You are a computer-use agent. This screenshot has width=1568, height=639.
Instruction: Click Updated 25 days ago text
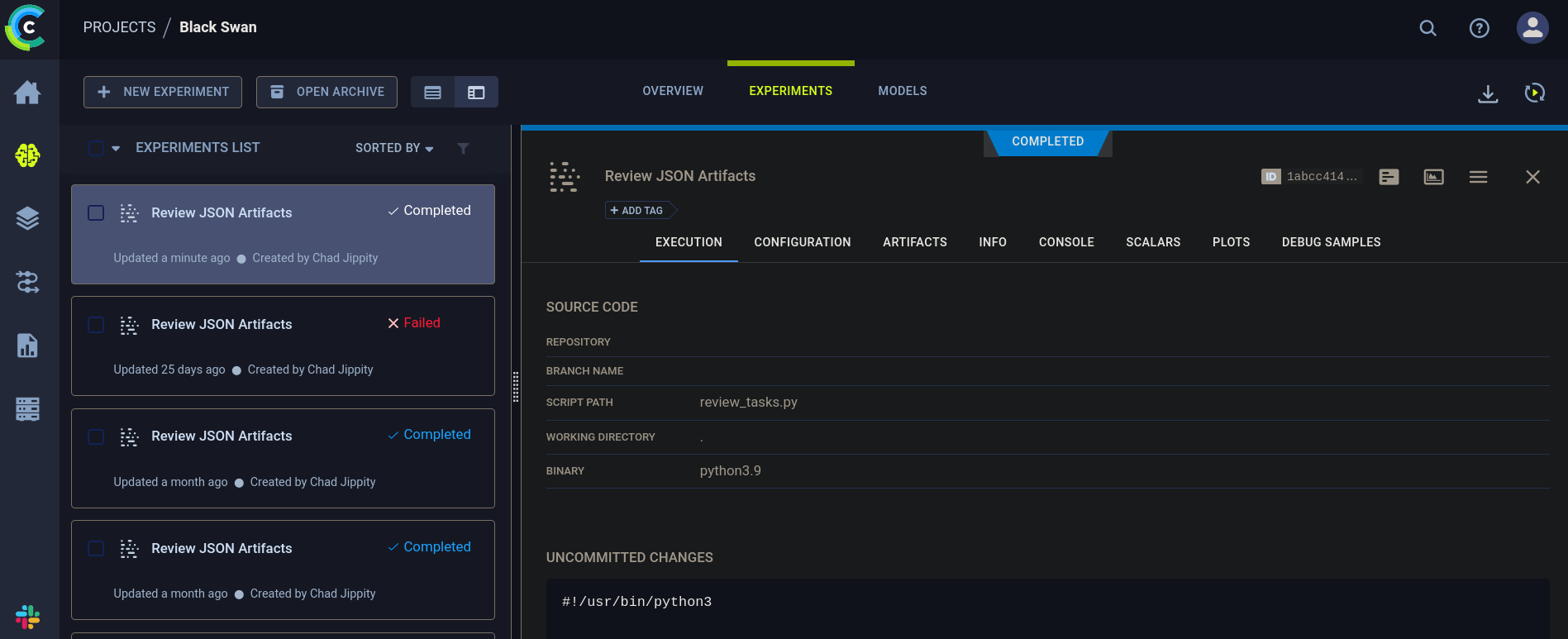(x=169, y=370)
